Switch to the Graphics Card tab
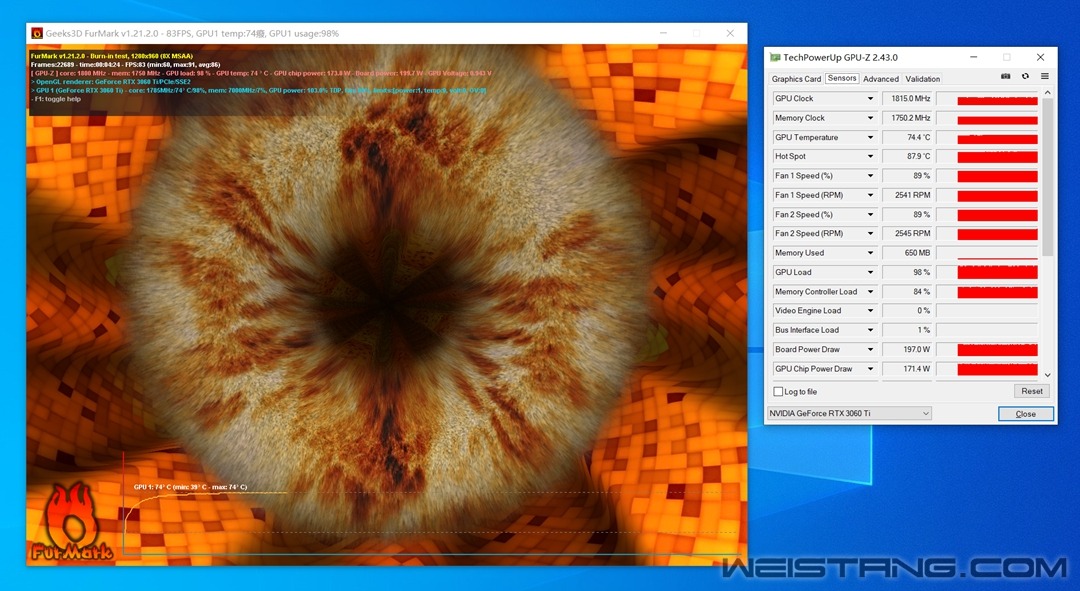1080x591 pixels. [x=796, y=79]
